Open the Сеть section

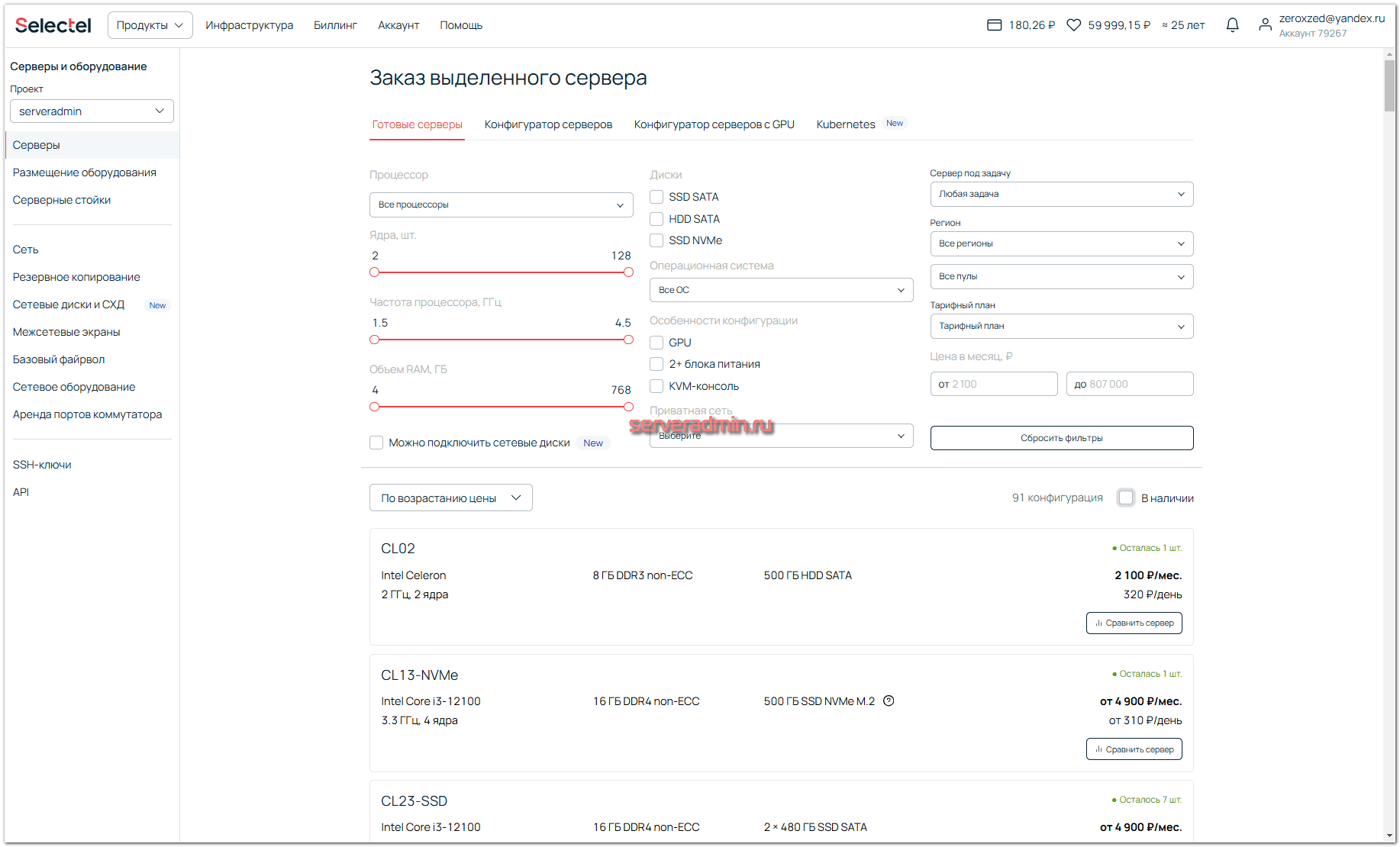pos(25,250)
